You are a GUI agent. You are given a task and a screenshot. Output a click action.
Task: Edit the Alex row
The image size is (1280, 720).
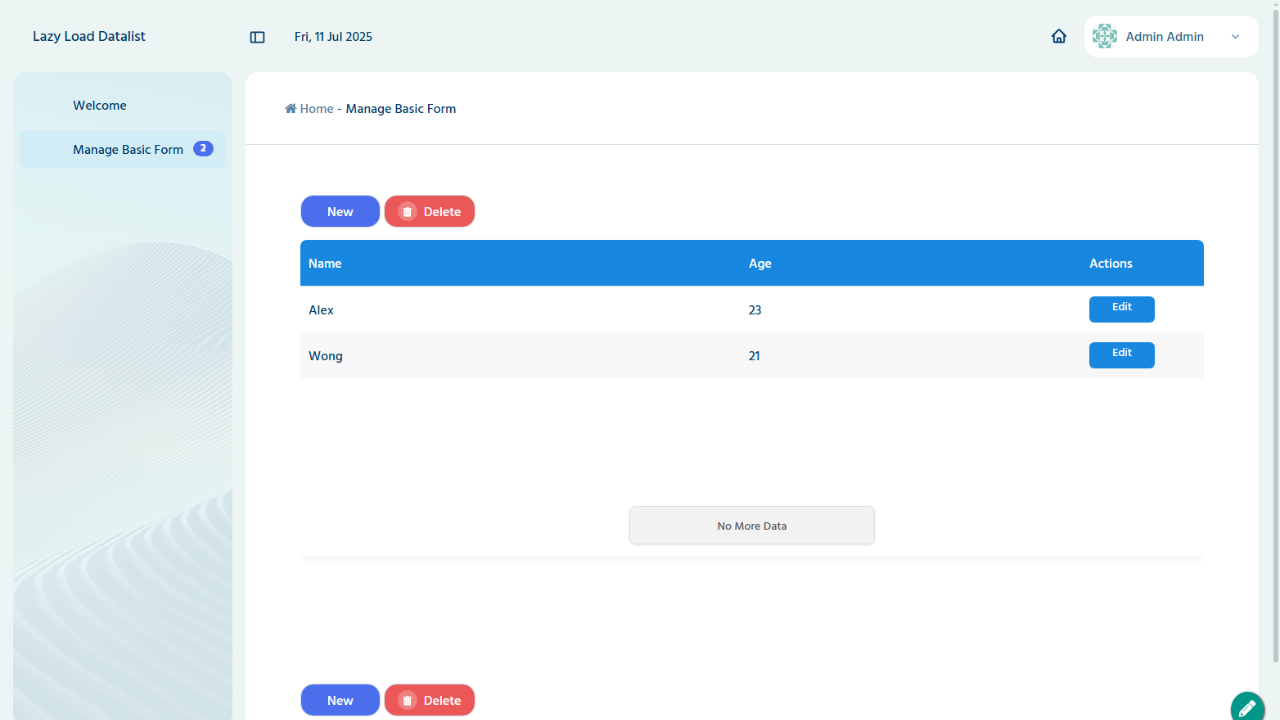1121,309
